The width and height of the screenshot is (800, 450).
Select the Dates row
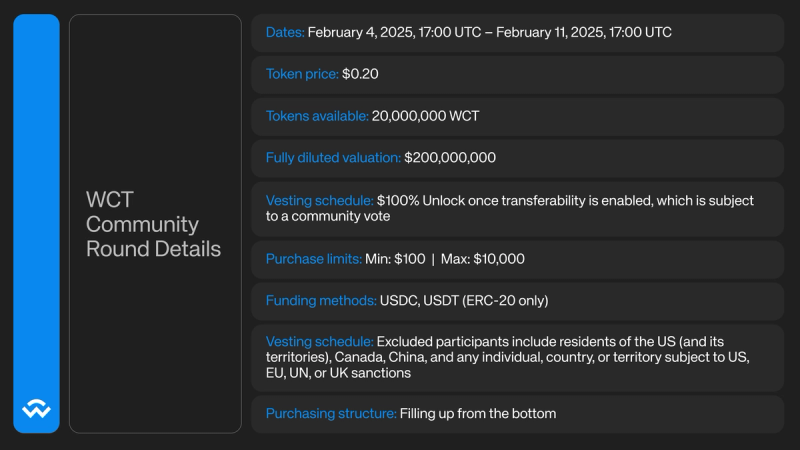pyautogui.click(x=517, y=32)
